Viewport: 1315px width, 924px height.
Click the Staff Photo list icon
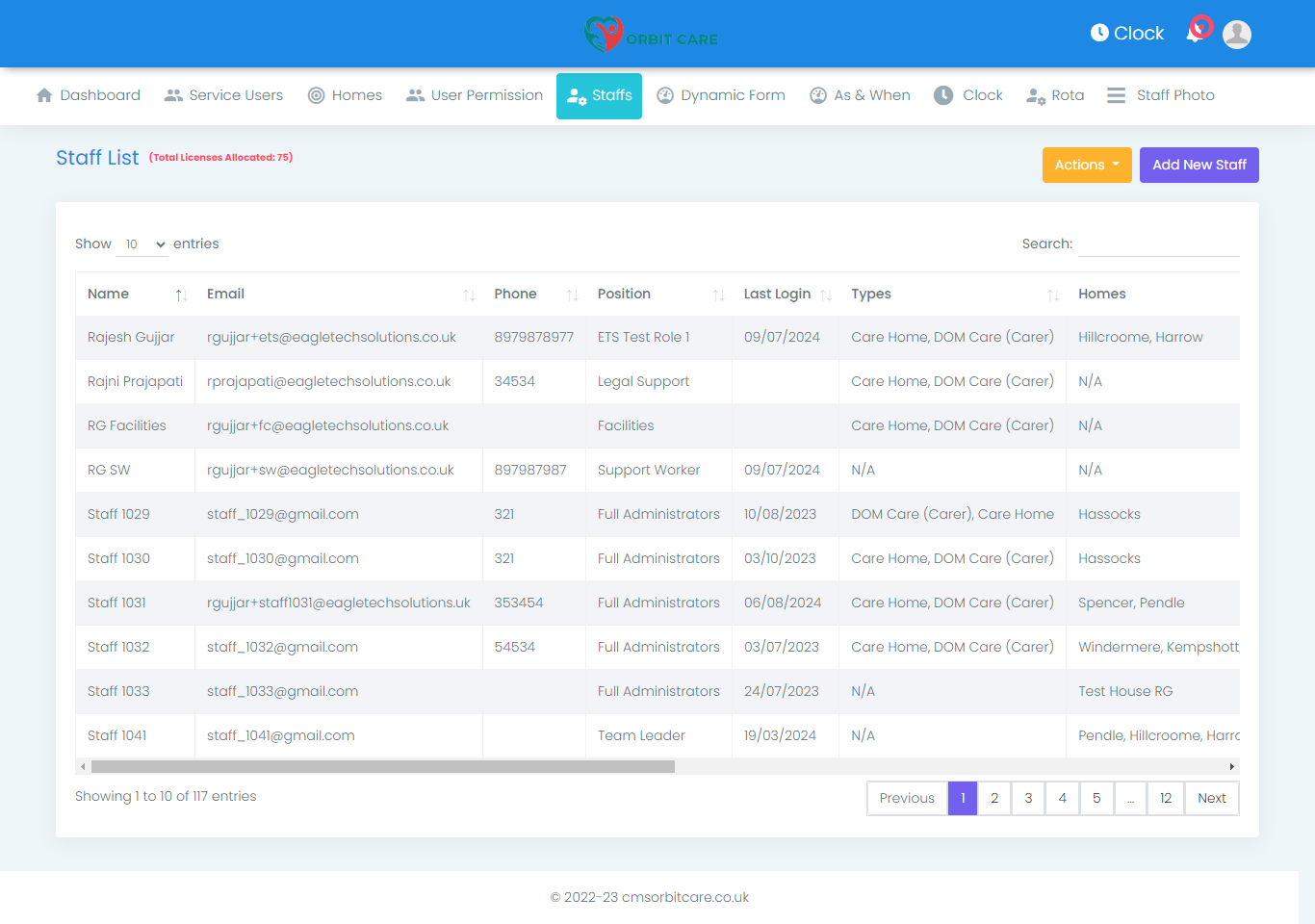point(1116,95)
